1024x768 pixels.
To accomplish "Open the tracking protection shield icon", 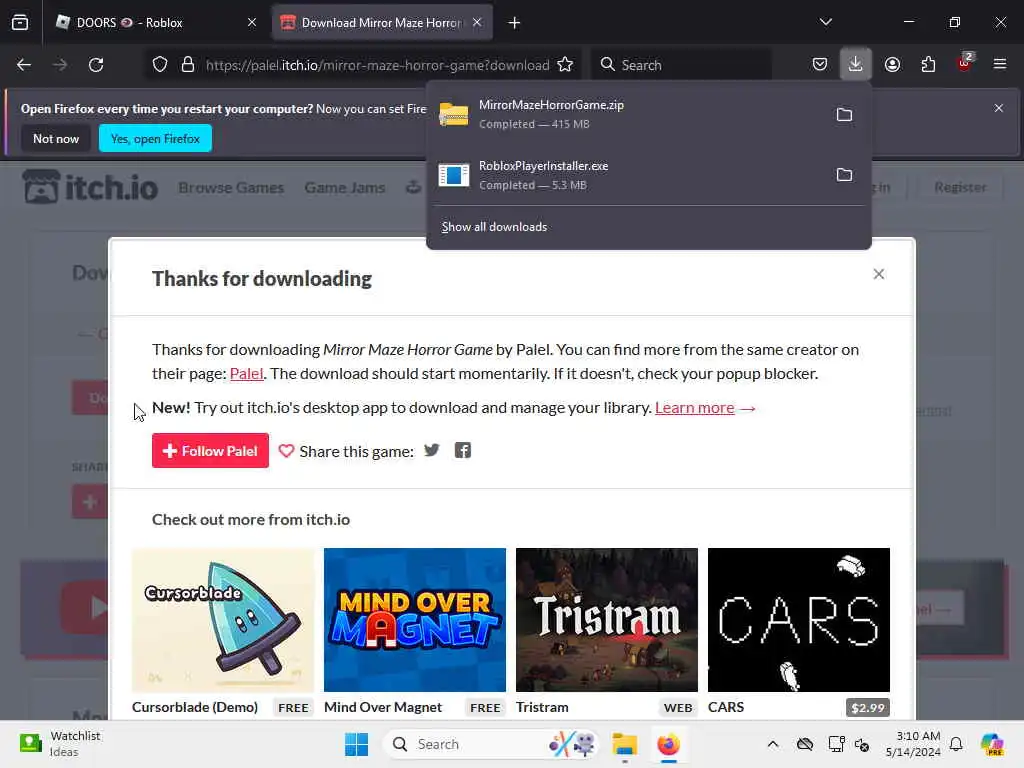I will [x=160, y=65].
